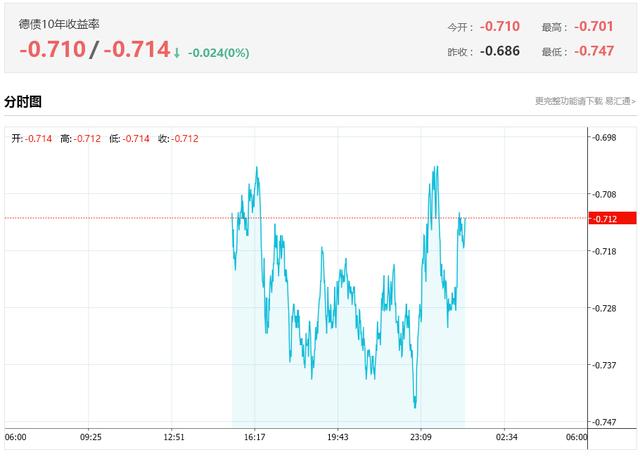
Task: Click the 昨收 value -0.686
Action: (x=499, y=51)
